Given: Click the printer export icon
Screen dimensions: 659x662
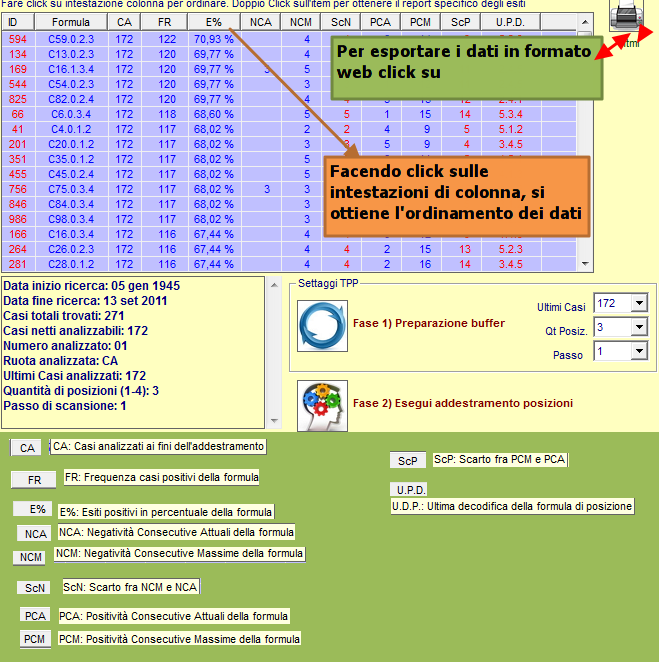Looking at the screenshot, I should [x=626, y=16].
